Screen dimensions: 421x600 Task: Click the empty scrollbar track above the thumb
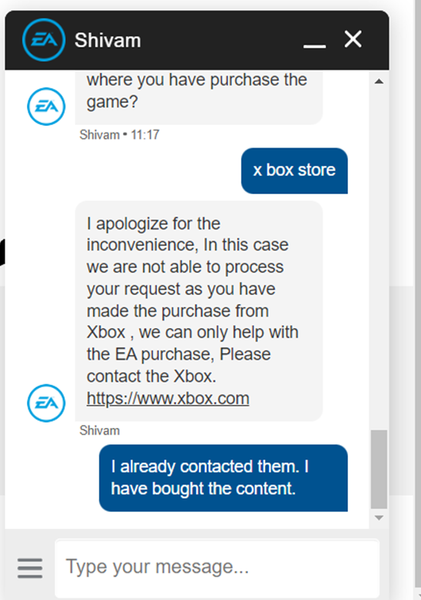(x=379, y=258)
